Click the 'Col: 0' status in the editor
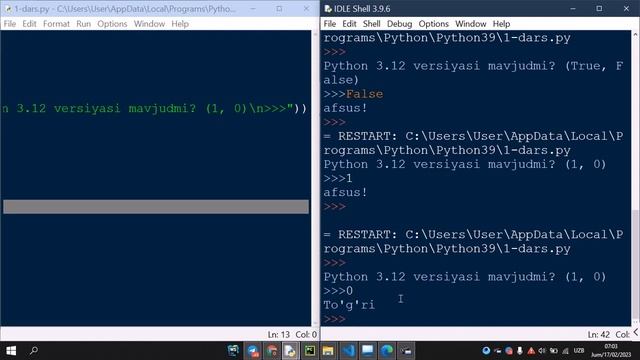The width and height of the screenshot is (640, 360). pos(306,335)
